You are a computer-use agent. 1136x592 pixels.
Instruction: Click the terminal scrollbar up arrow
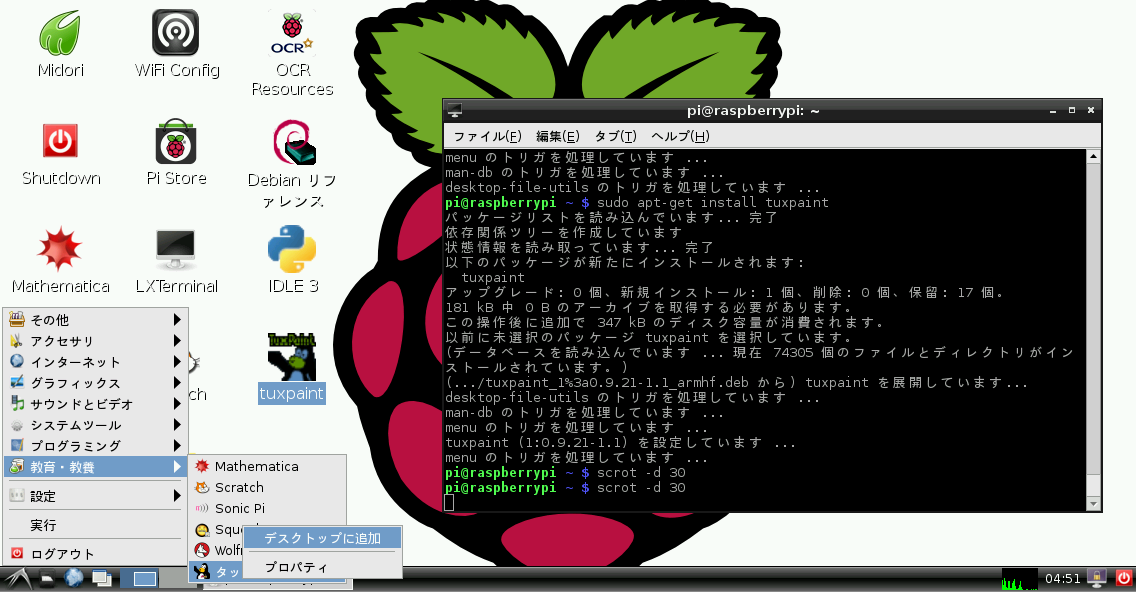click(1093, 156)
